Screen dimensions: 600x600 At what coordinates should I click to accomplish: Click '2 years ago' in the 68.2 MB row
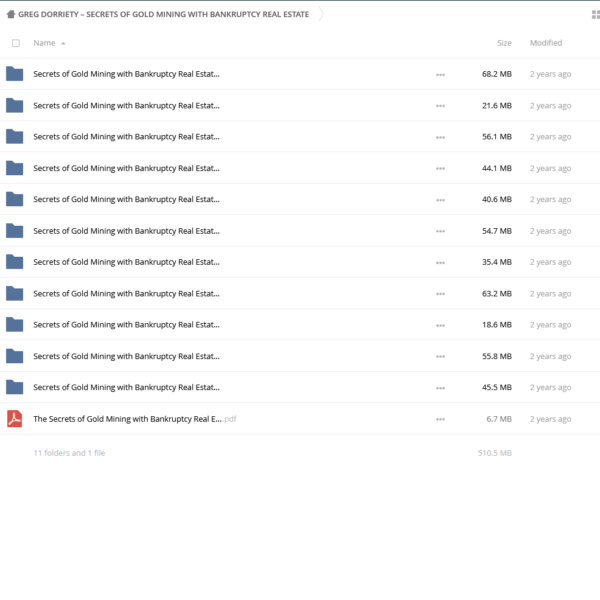pos(550,74)
